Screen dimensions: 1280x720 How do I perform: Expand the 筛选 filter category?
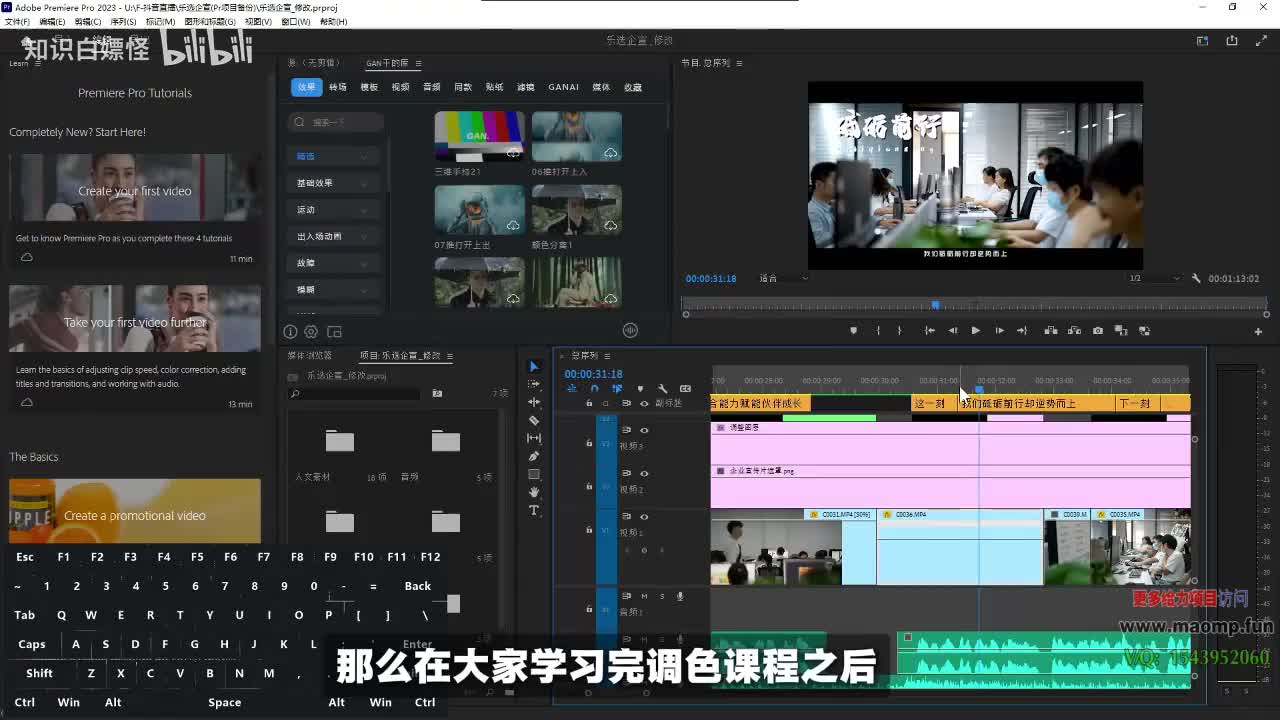(334, 156)
